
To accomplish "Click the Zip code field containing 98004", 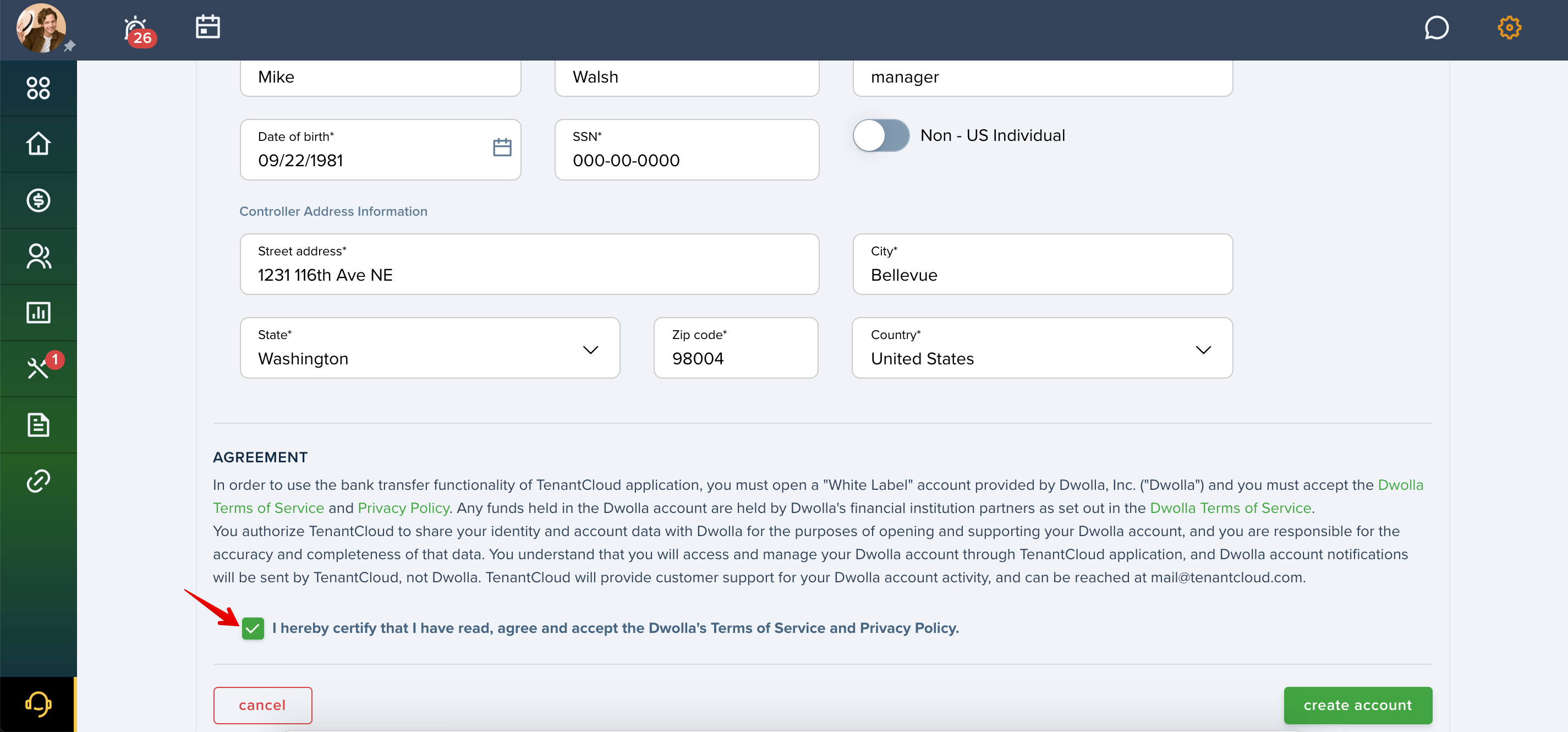I will [735, 348].
